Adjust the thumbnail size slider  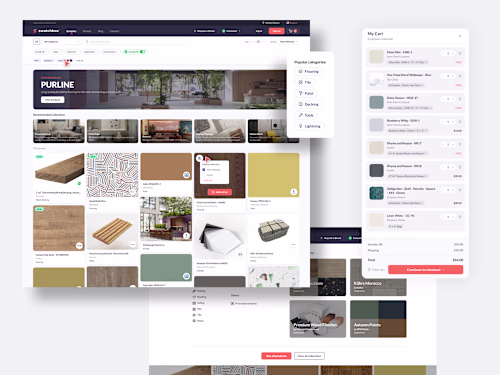pos(258,42)
